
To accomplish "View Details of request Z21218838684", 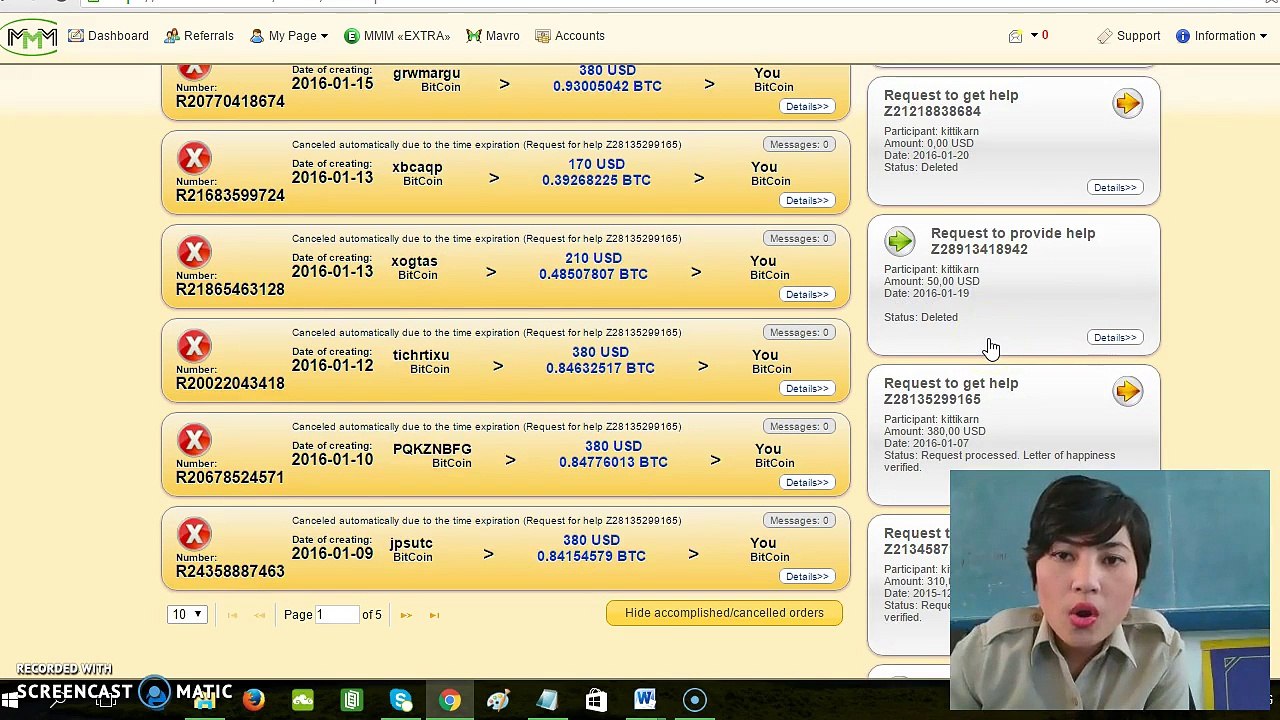I will (1115, 188).
